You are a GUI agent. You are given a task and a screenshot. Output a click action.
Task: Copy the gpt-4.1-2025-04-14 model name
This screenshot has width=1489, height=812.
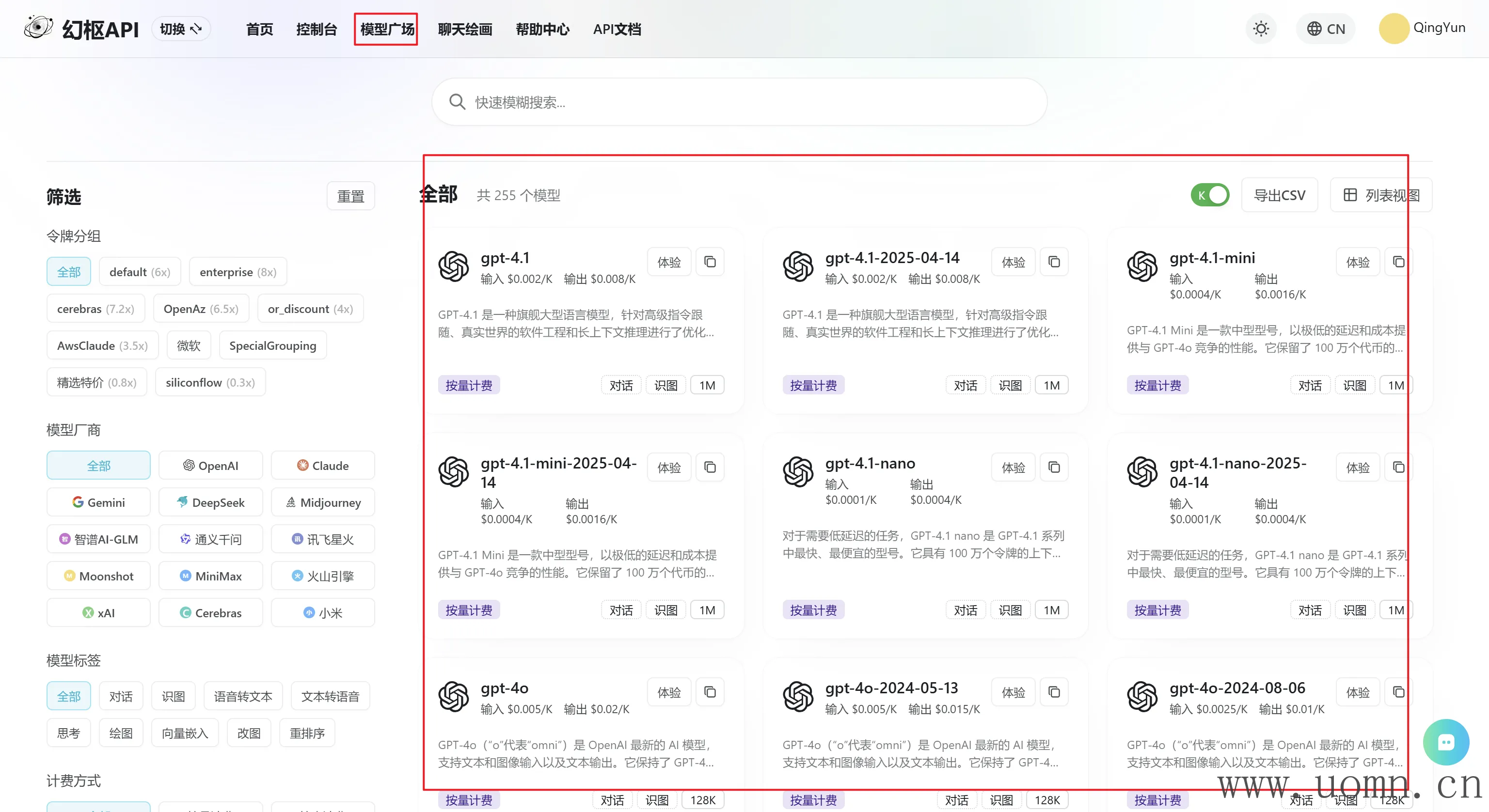click(1054, 263)
